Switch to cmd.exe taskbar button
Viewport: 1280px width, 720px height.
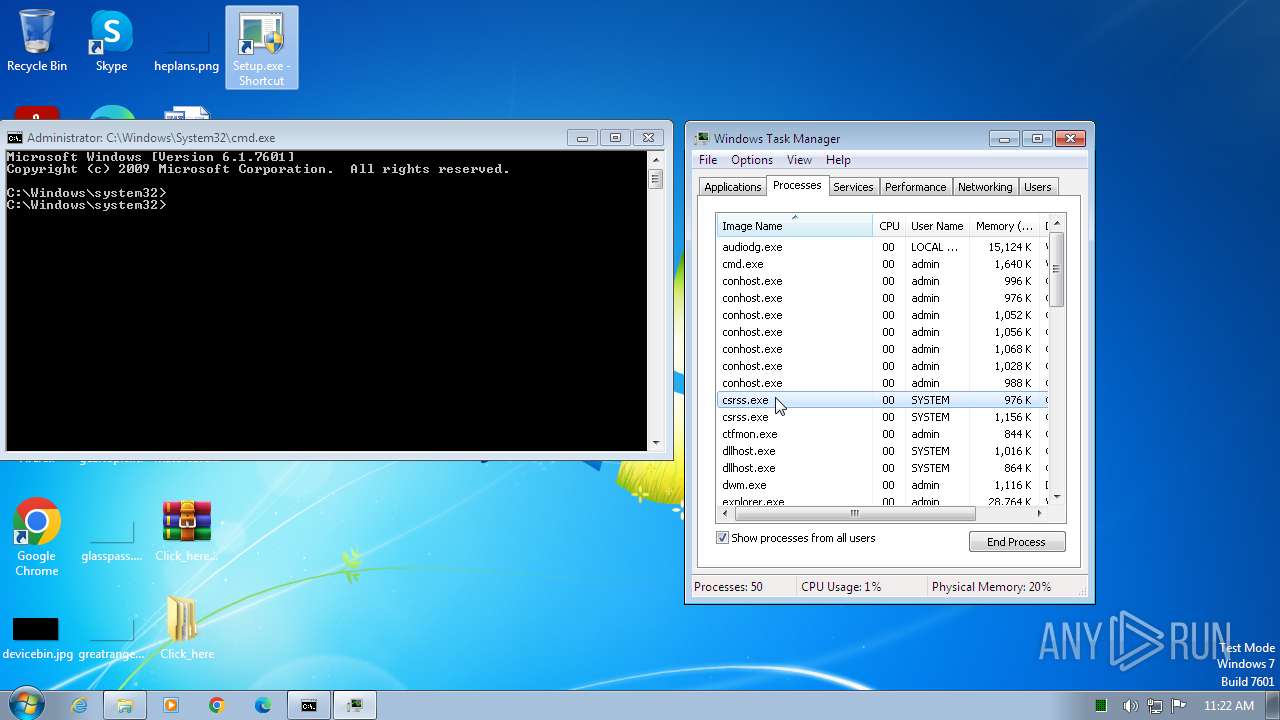[x=309, y=705]
